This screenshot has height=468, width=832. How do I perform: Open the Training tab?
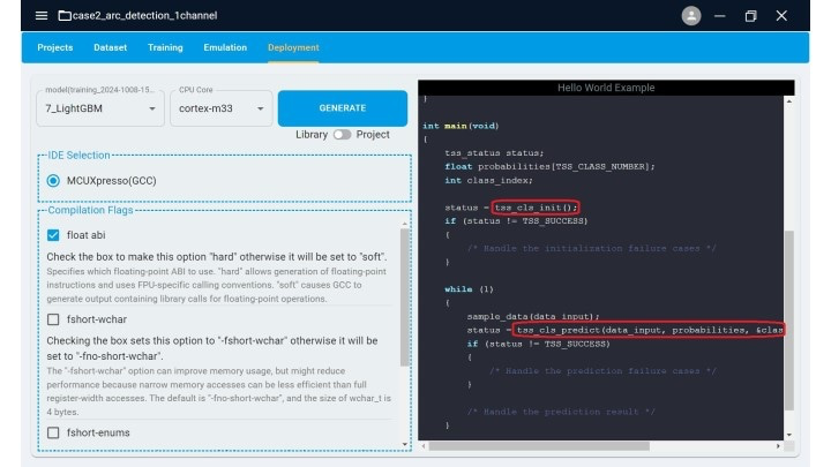point(165,48)
